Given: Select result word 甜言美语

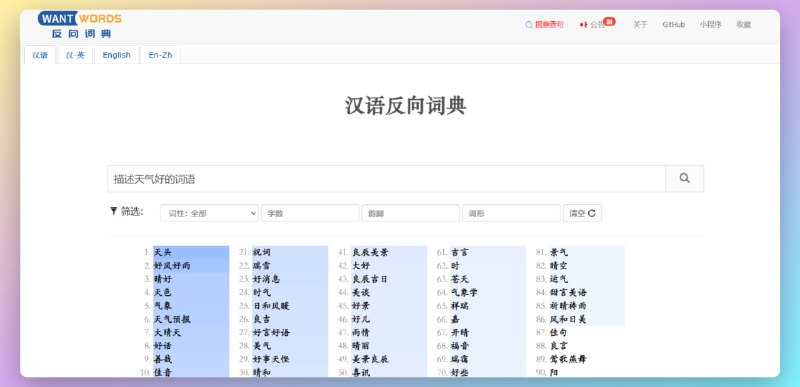Looking at the screenshot, I should [568, 292].
